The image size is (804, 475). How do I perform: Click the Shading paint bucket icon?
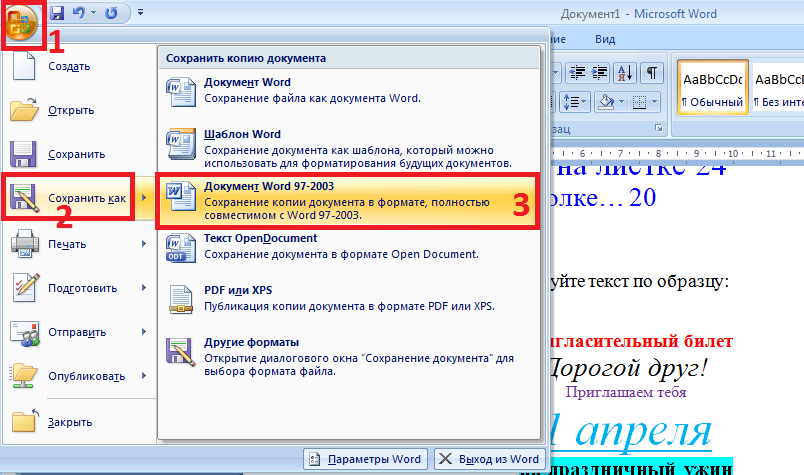[x=607, y=102]
